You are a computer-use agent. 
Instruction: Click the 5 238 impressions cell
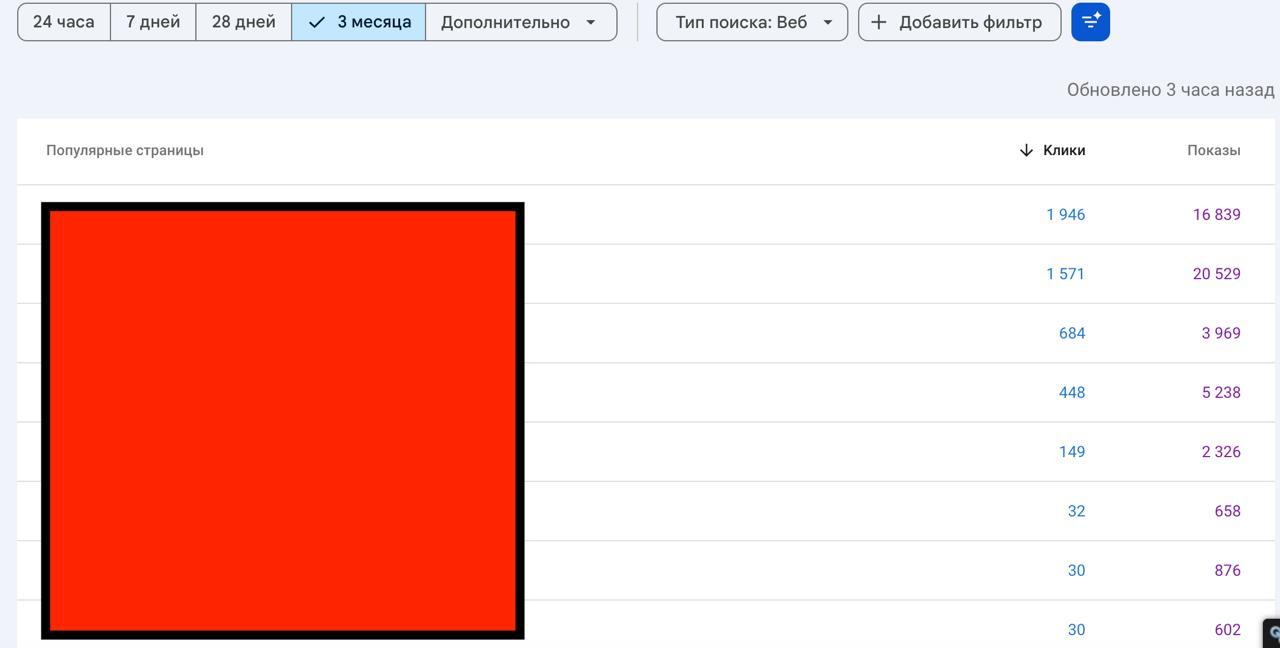point(1220,392)
